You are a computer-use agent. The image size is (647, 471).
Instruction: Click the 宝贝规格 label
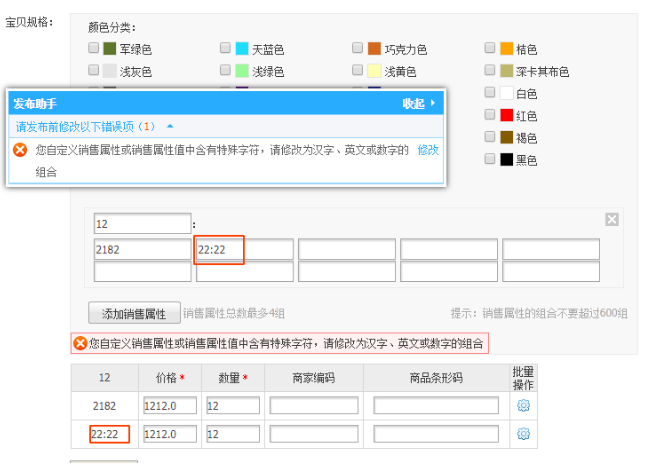[29, 22]
